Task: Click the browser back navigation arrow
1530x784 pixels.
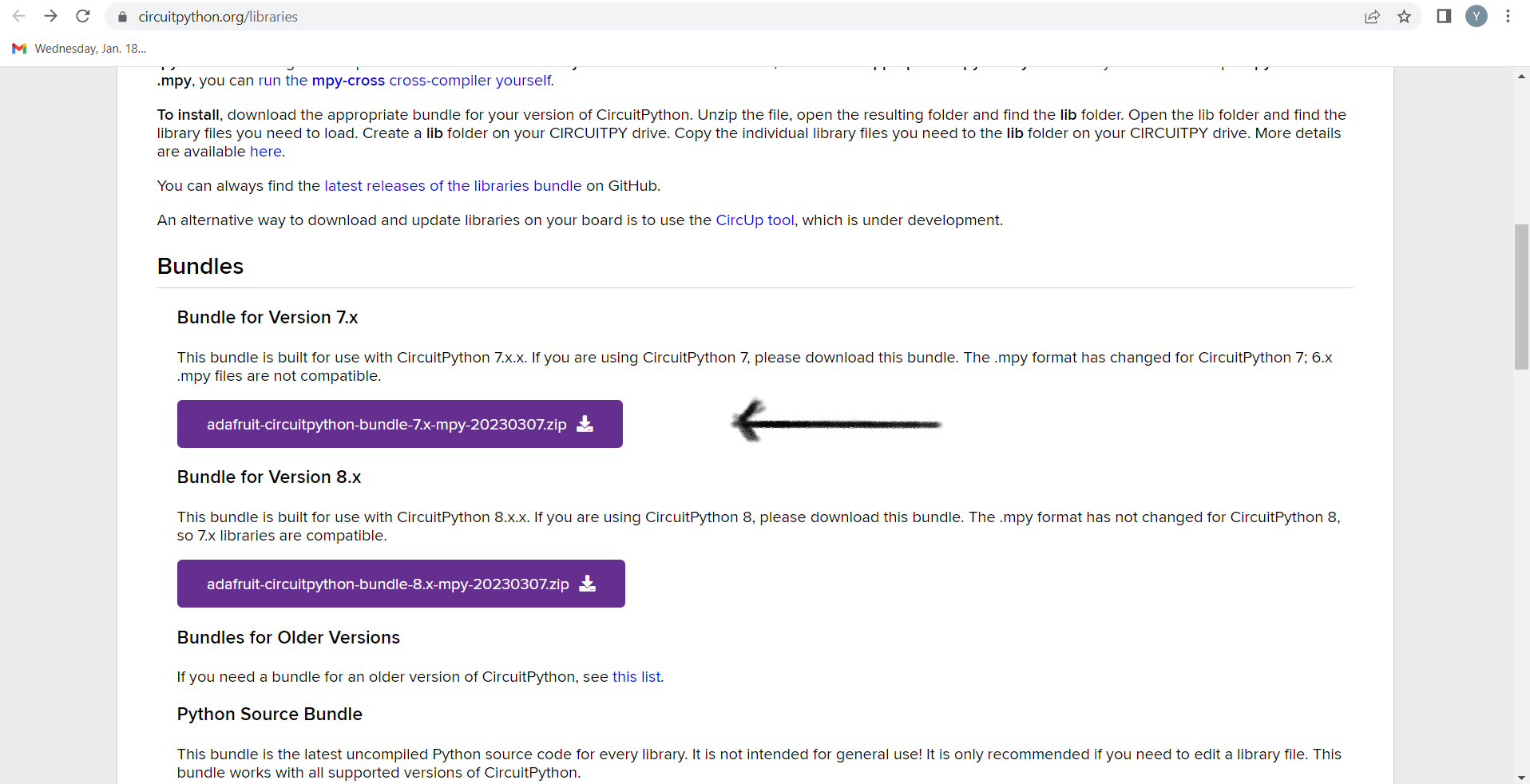Action: point(18,16)
